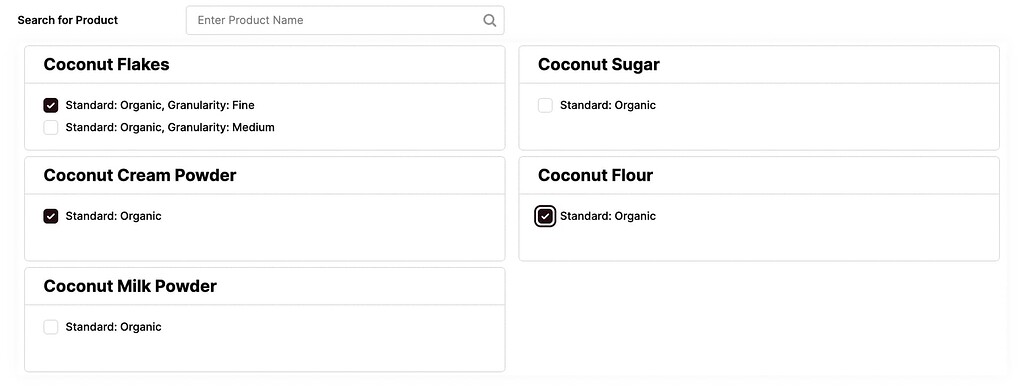Viewport: 1024px width, 388px height.
Task: Select the Coconut Milk Powder card heading
Action: click(x=130, y=287)
